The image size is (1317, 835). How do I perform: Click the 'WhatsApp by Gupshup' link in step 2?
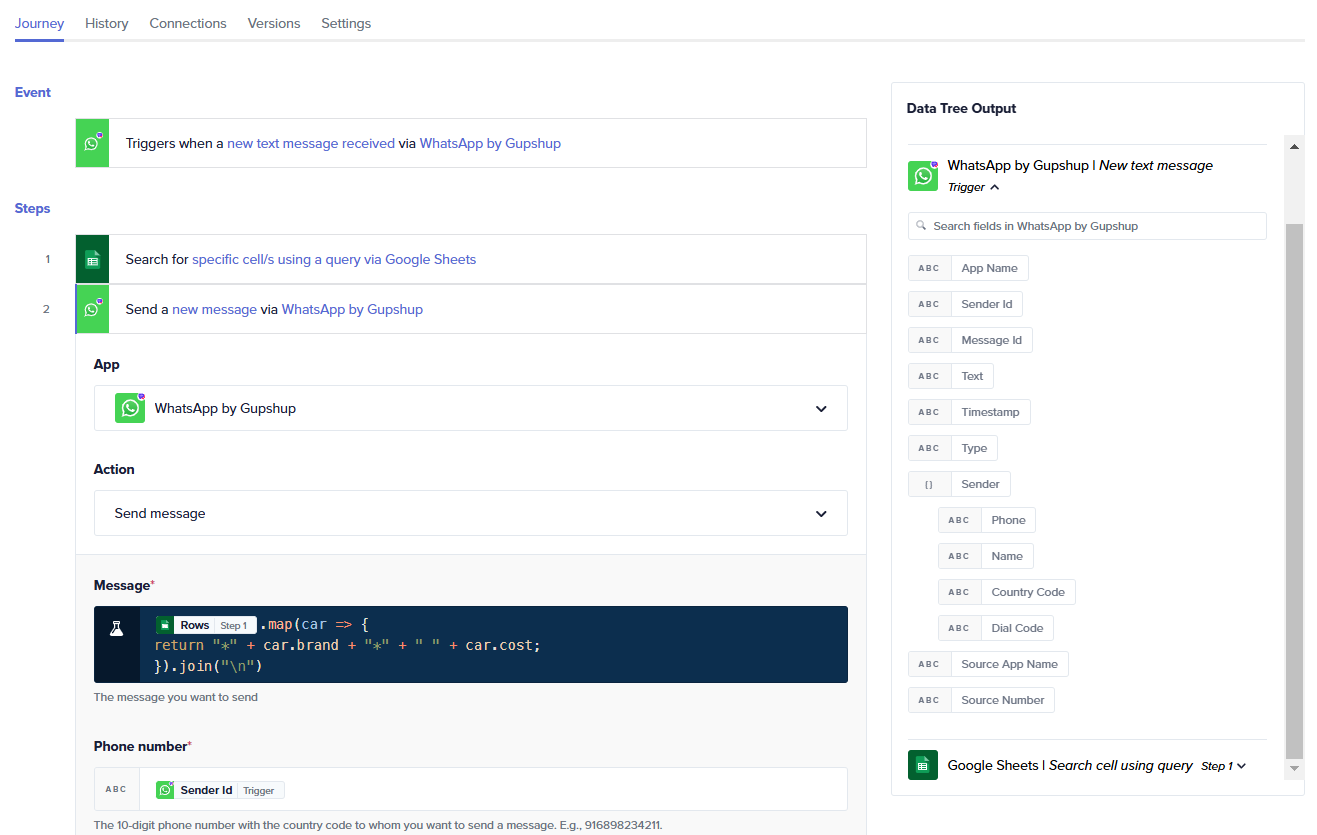[352, 309]
